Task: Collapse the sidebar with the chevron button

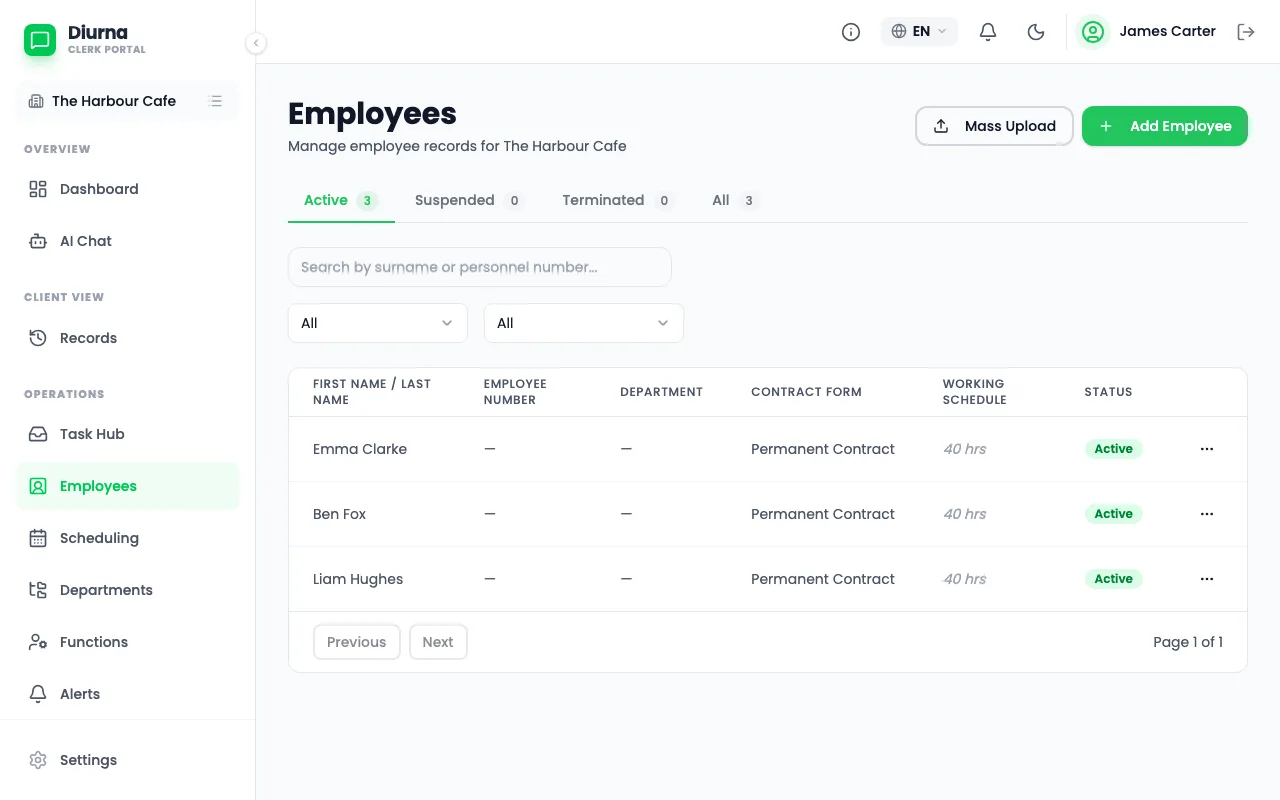Action: click(x=256, y=43)
